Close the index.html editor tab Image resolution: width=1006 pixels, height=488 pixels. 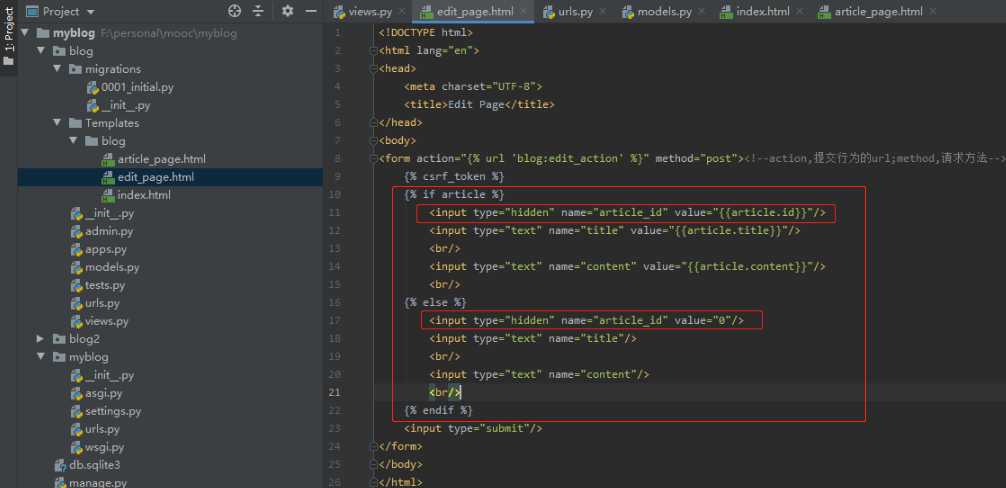(799, 12)
